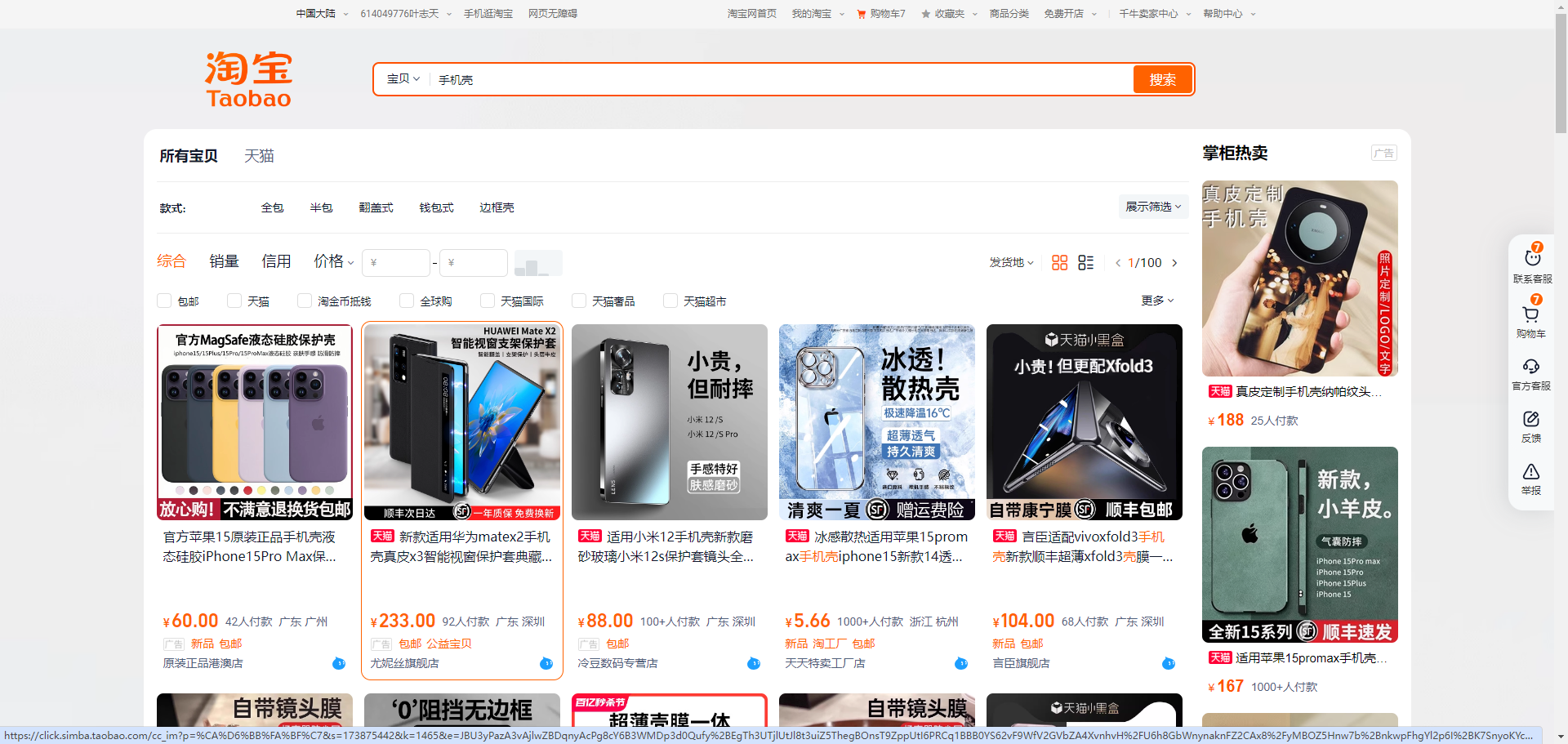
Task: Go to next results page arrow
Action: click(1174, 263)
